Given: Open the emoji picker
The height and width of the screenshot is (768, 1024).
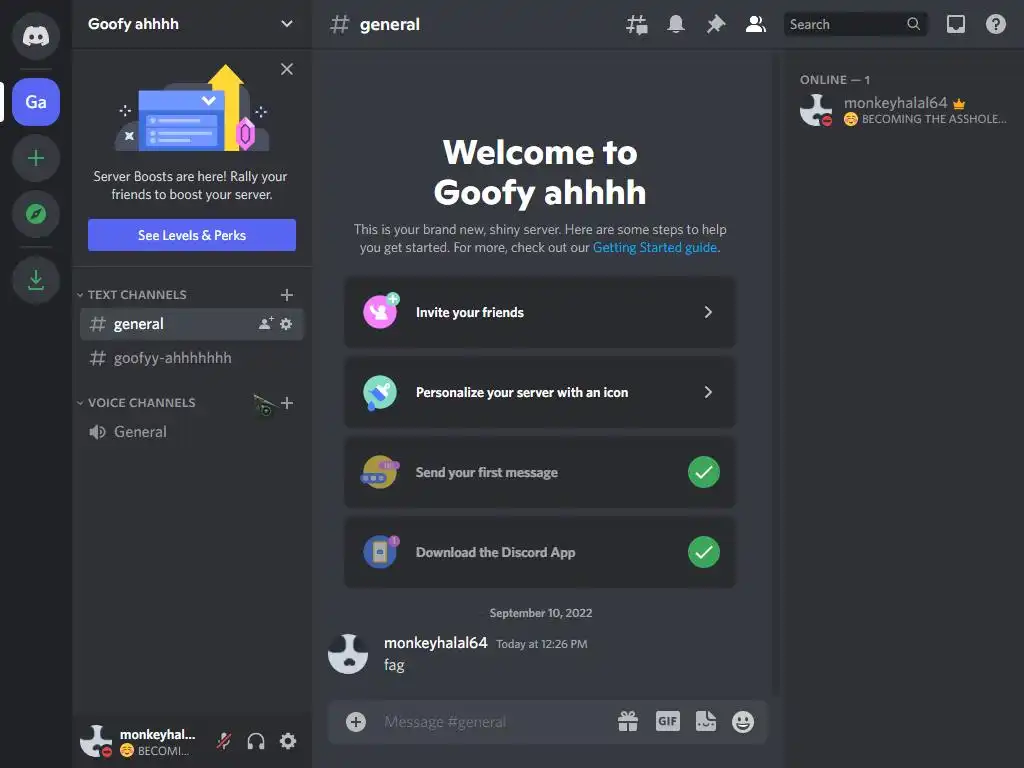Looking at the screenshot, I should coord(743,722).
